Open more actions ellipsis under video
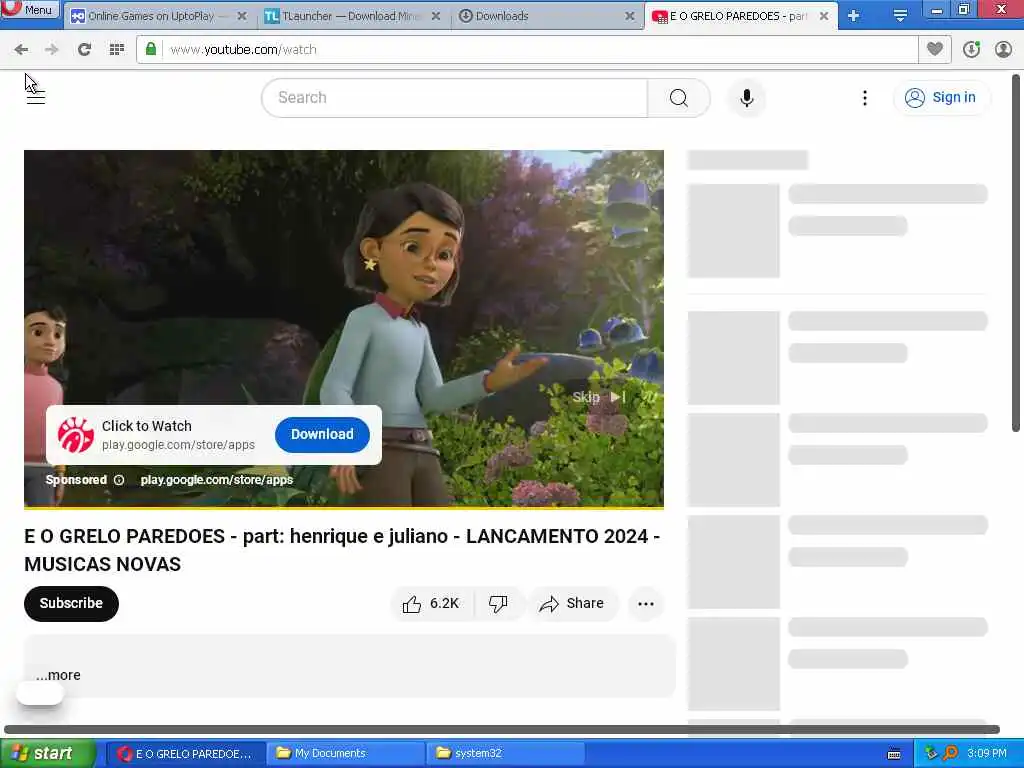 (x=646, y=603)
